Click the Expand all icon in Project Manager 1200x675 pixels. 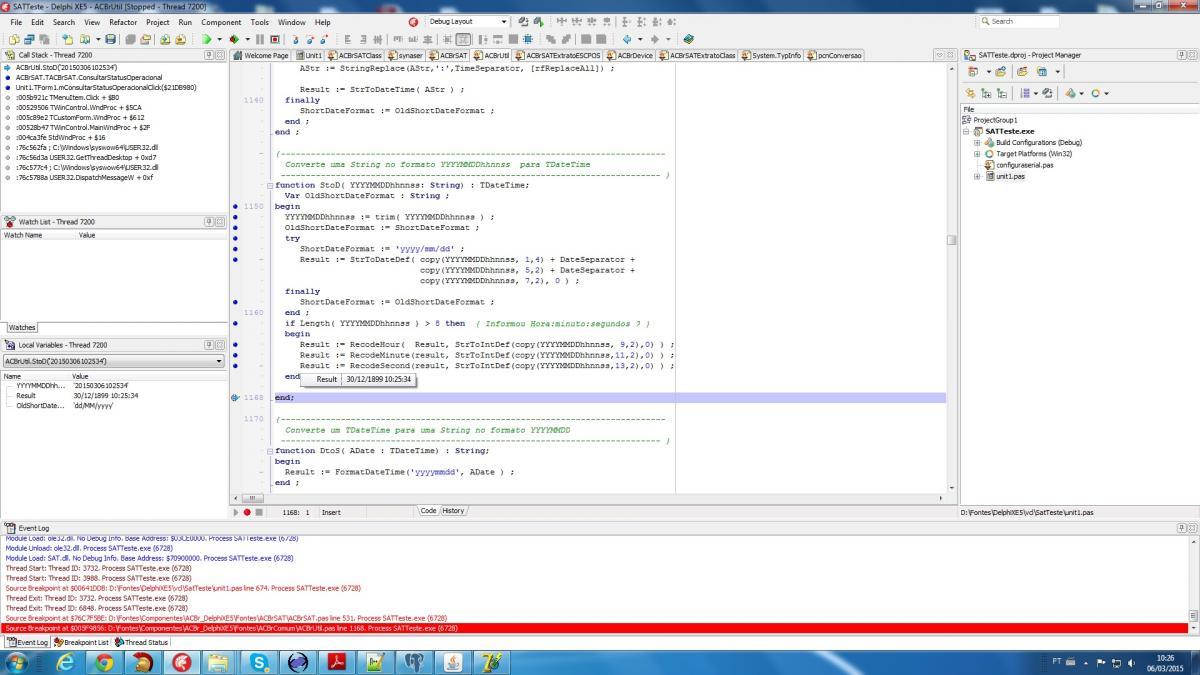point(986,93)
